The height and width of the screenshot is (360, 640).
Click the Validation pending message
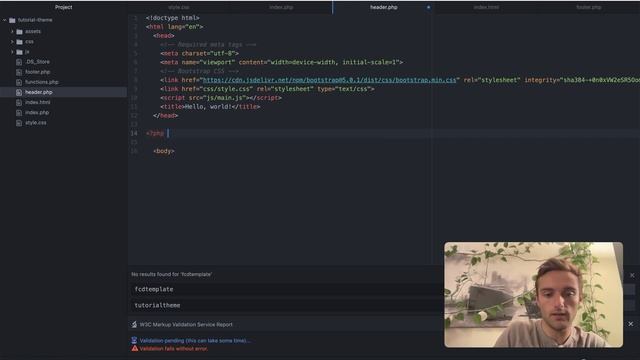coord(195,341)
